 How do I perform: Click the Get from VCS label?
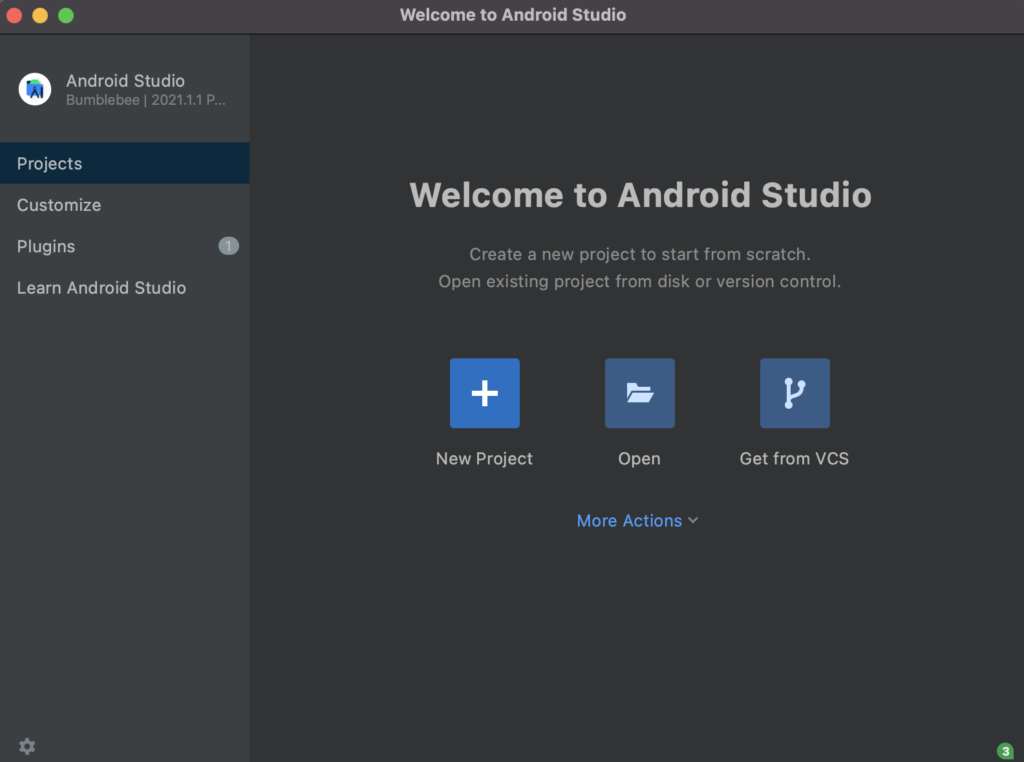794,458
